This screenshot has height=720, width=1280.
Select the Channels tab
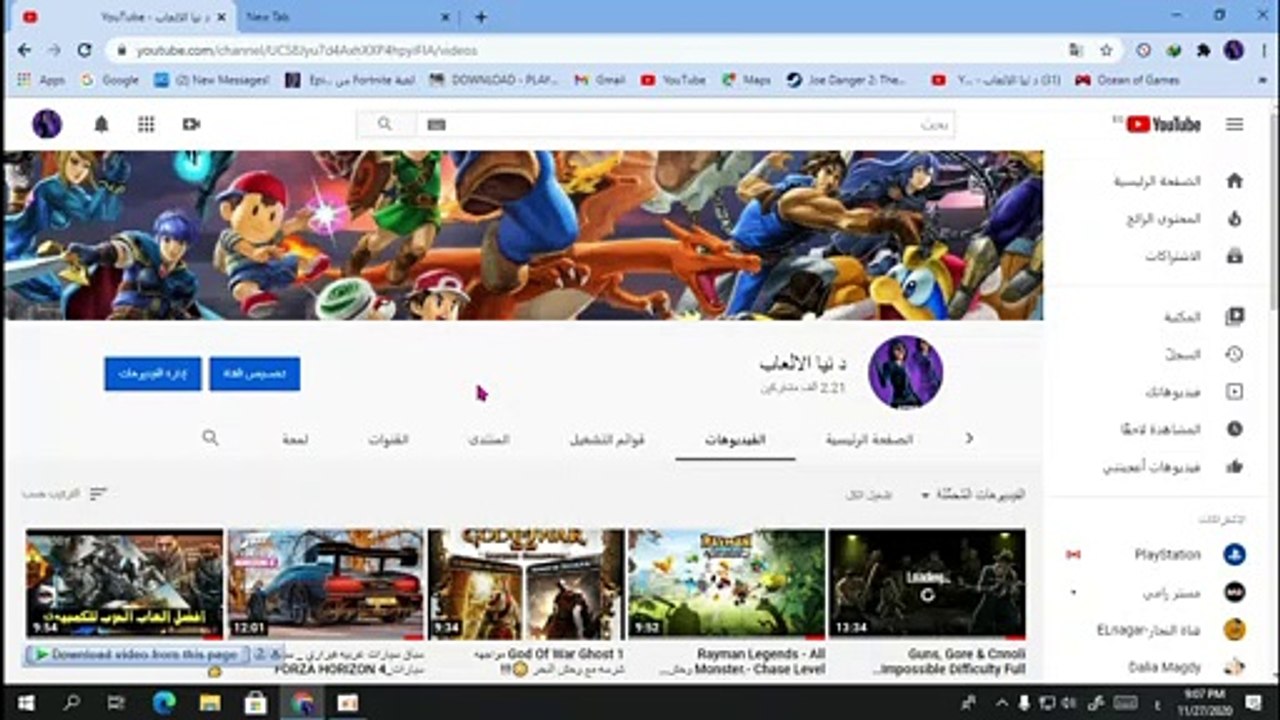(388, 439)
